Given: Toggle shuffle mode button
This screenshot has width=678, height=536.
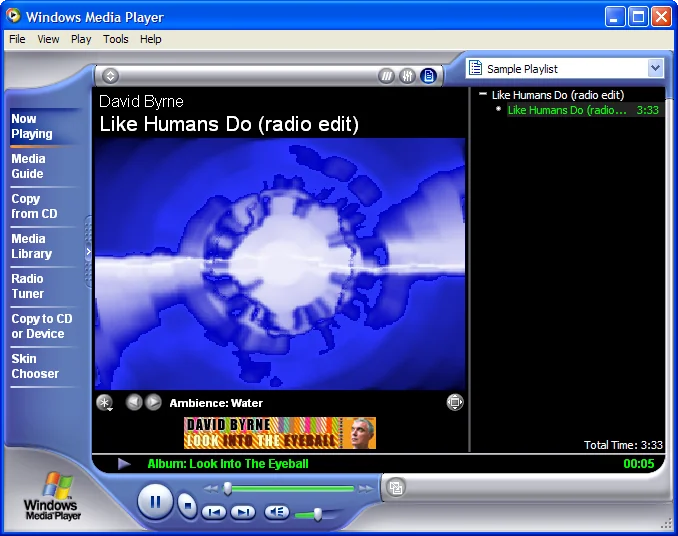Looking at the screenshot, I should click(x=386, y=77).
